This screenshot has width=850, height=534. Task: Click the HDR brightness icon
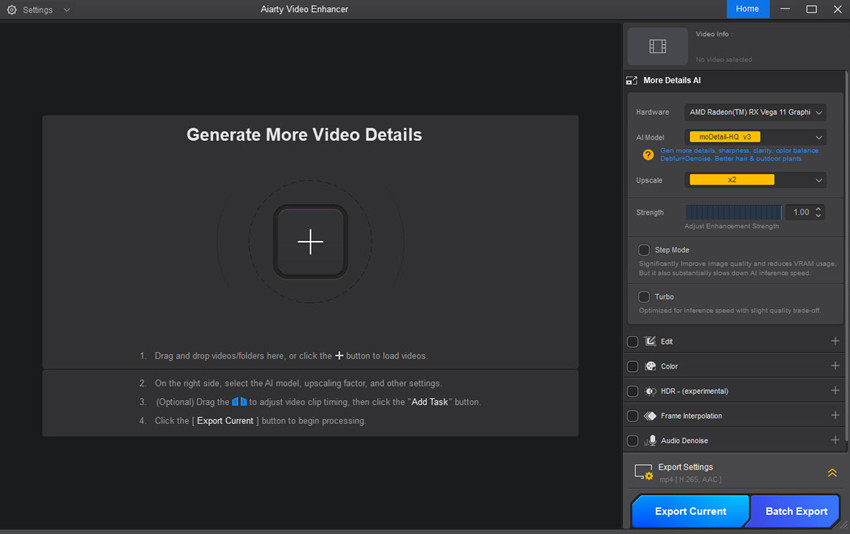point(650,391)
